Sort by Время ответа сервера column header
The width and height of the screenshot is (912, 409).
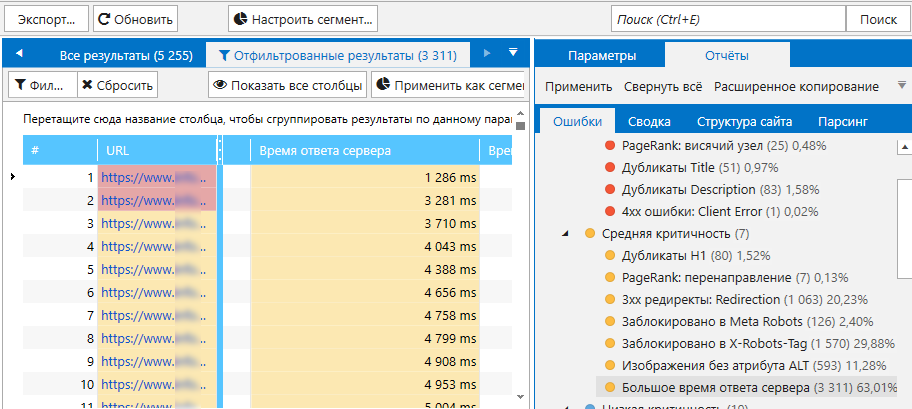[x=325, y=151]
